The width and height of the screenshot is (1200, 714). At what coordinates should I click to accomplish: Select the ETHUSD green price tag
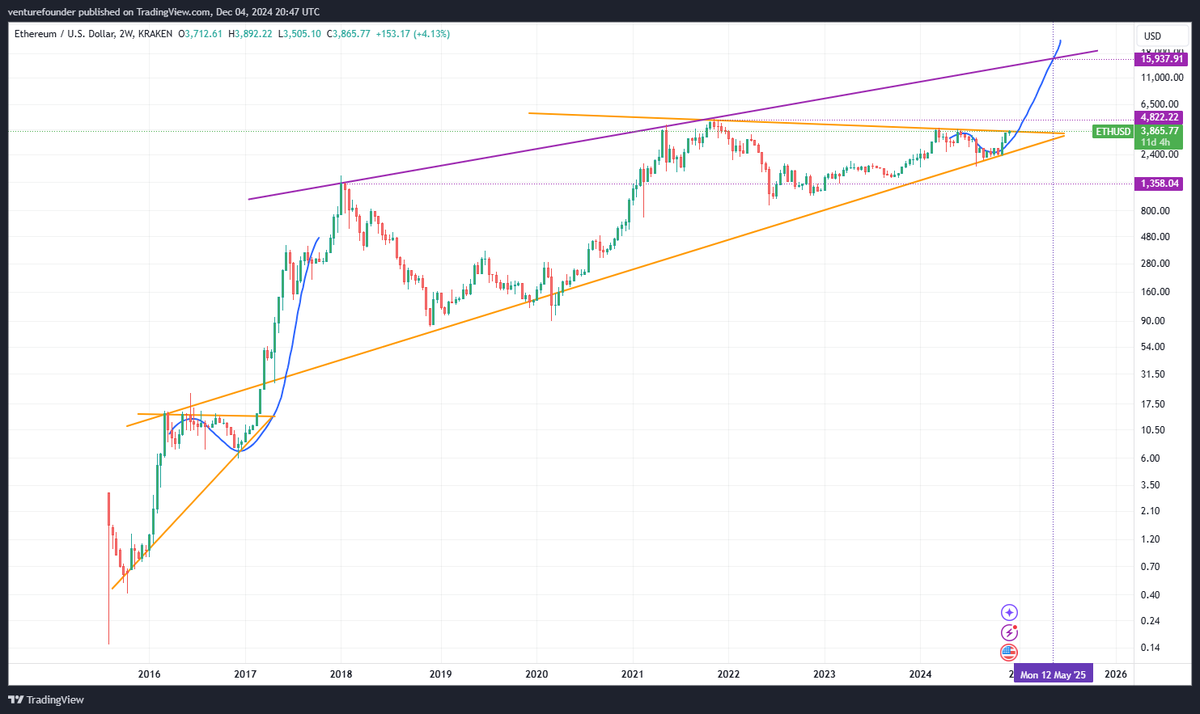pyautogui.click(x=1112, y=131)
